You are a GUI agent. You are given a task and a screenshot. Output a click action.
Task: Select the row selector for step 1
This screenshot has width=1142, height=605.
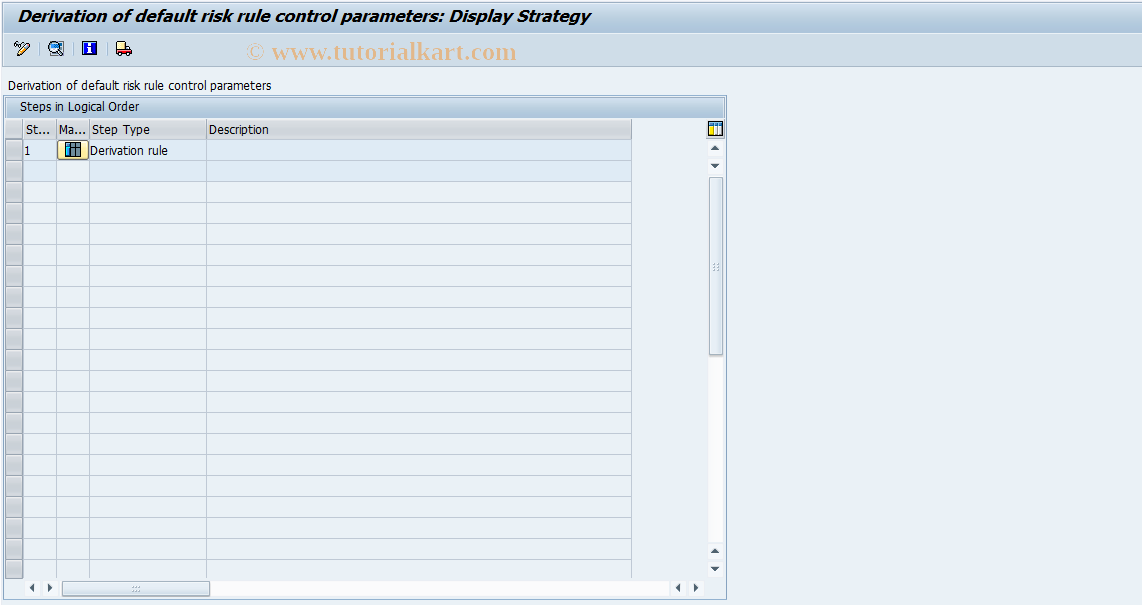coord(14,151)
